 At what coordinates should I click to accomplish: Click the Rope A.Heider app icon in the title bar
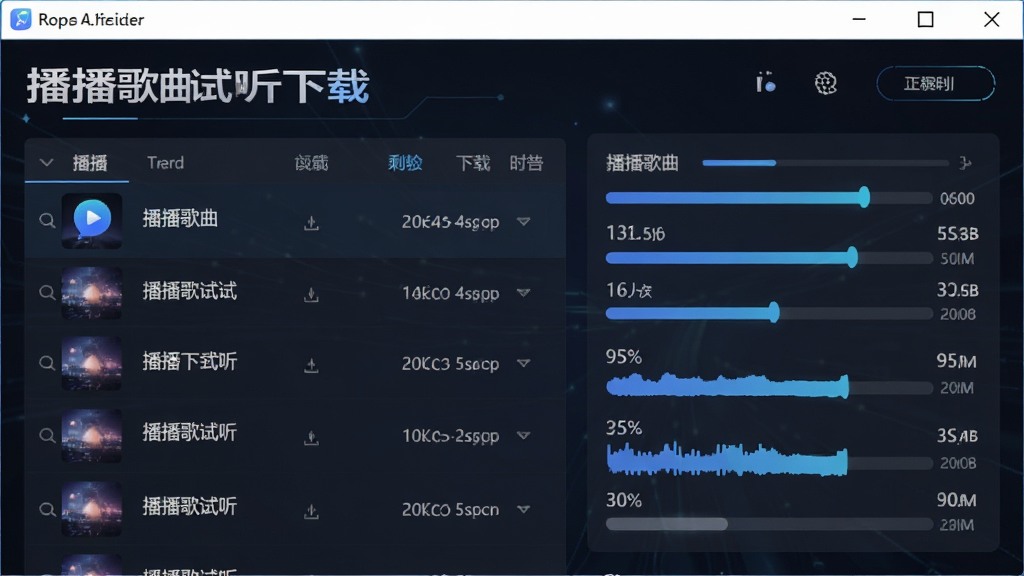click(20, 20)
